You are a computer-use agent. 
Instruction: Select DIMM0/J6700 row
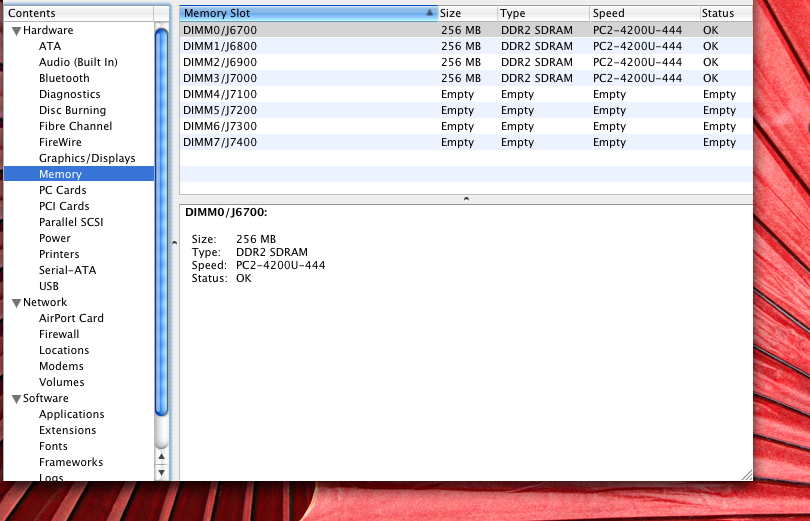tap(466, 30)
